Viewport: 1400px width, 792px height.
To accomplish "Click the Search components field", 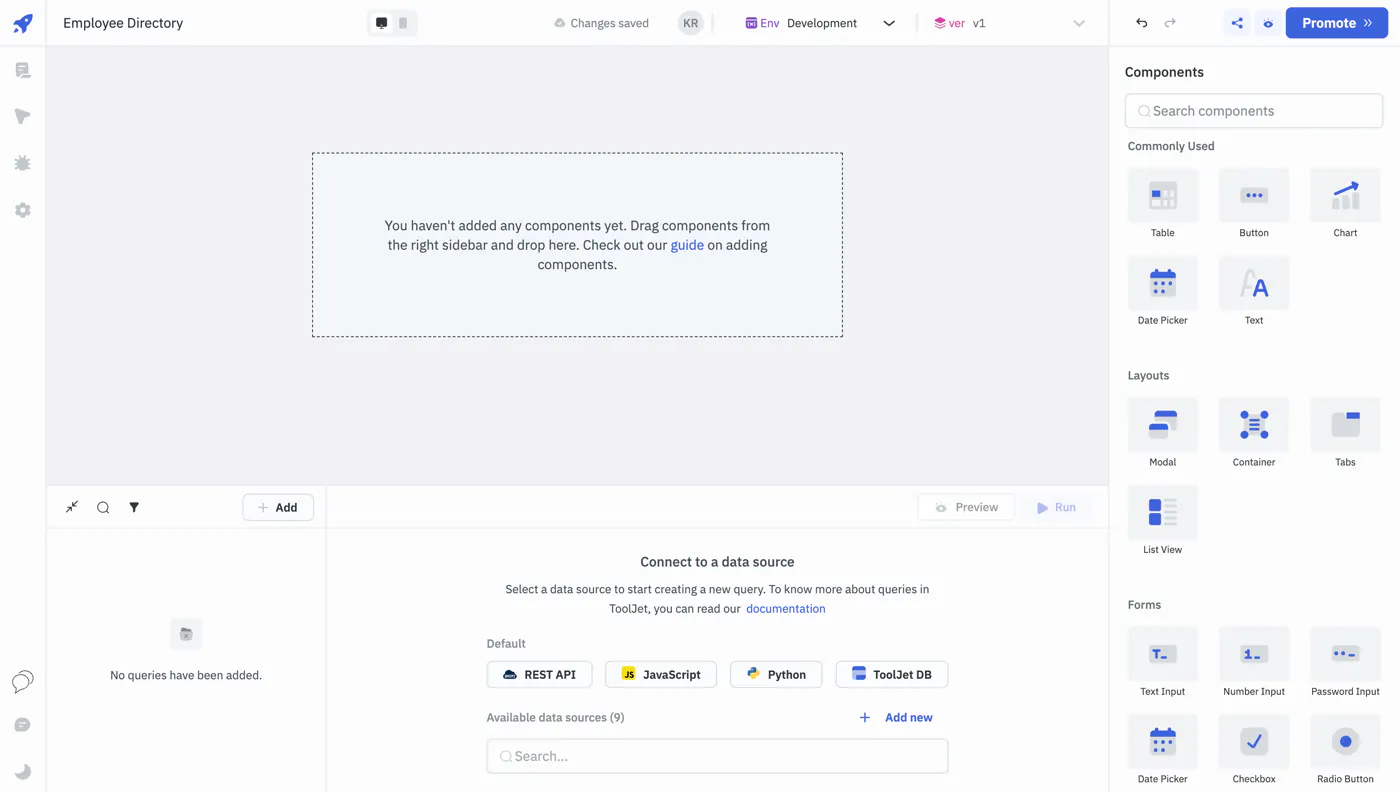I will (1254, 111).
